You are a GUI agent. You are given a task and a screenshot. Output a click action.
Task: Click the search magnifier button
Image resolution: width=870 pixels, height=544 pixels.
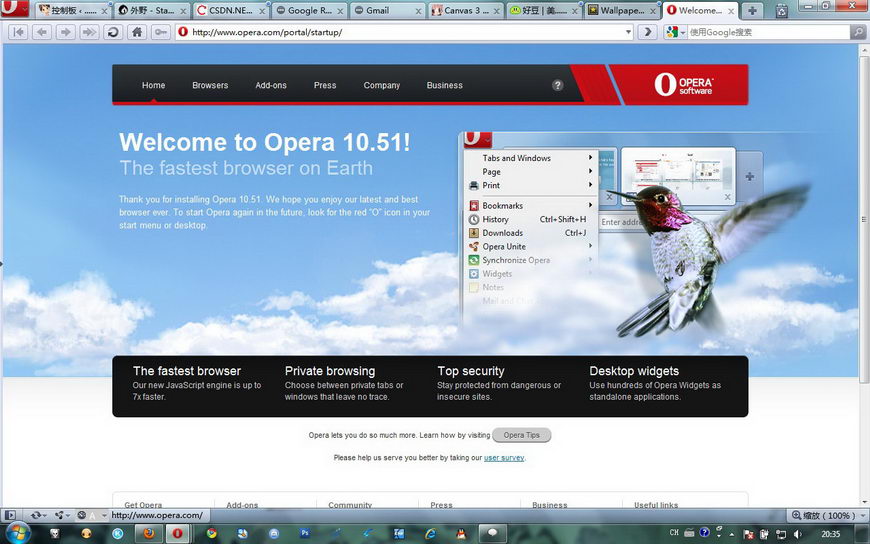click(857, 32)
